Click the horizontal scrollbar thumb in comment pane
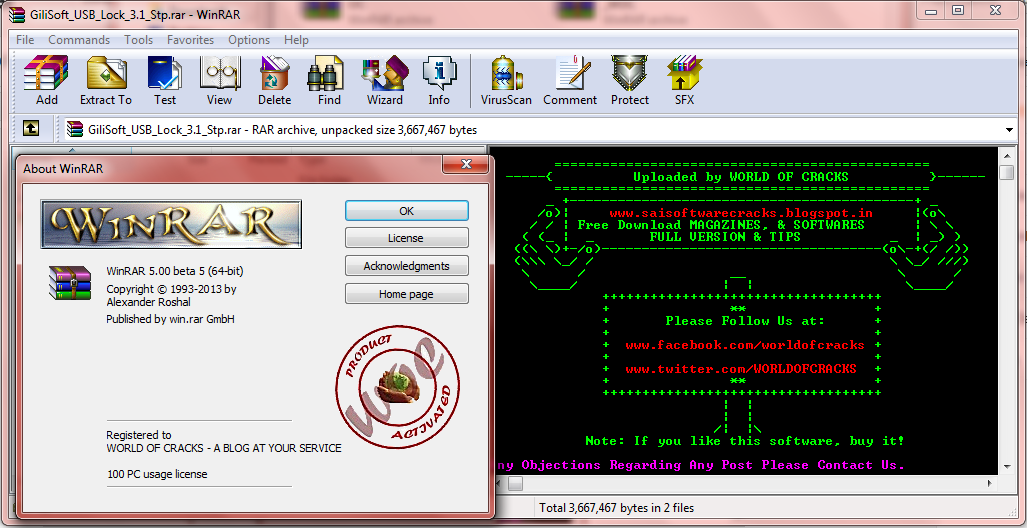1027x528 pixels. (515, 484)
